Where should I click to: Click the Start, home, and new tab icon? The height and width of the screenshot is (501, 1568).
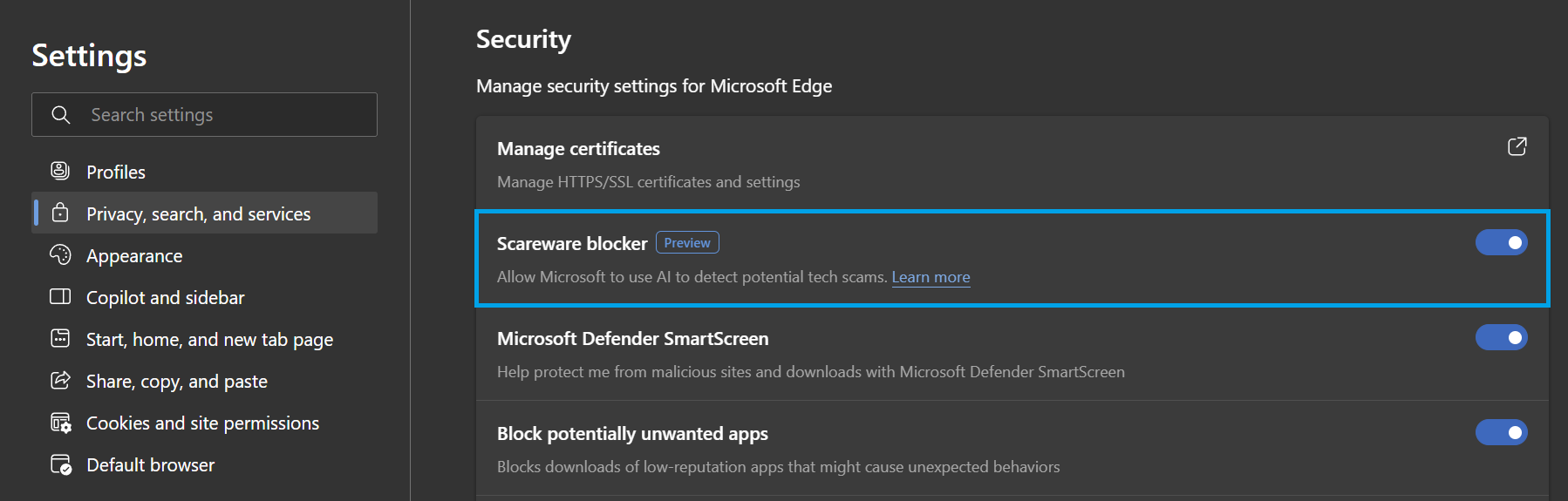pyautogui.click(x=60, y=338)
